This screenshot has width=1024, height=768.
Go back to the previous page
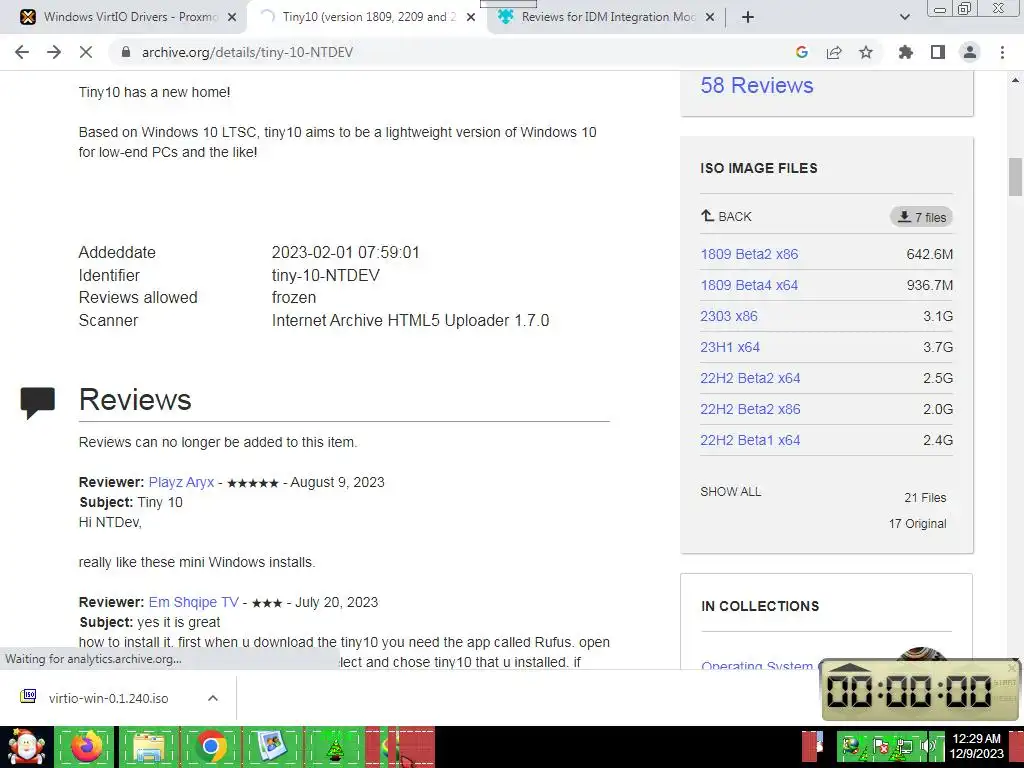coord(22,52)
